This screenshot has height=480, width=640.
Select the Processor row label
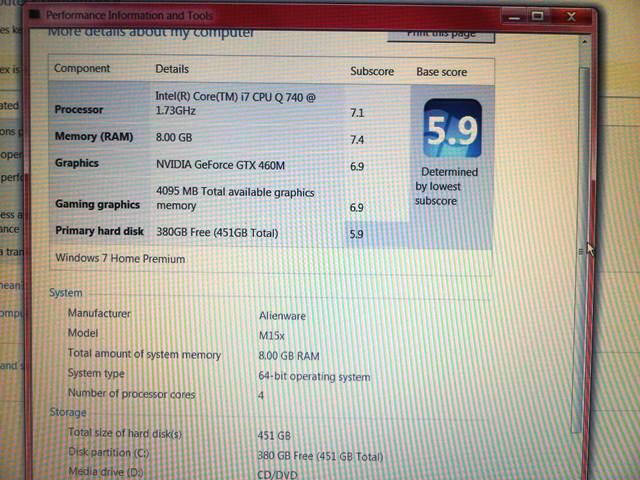click(79, 109)
